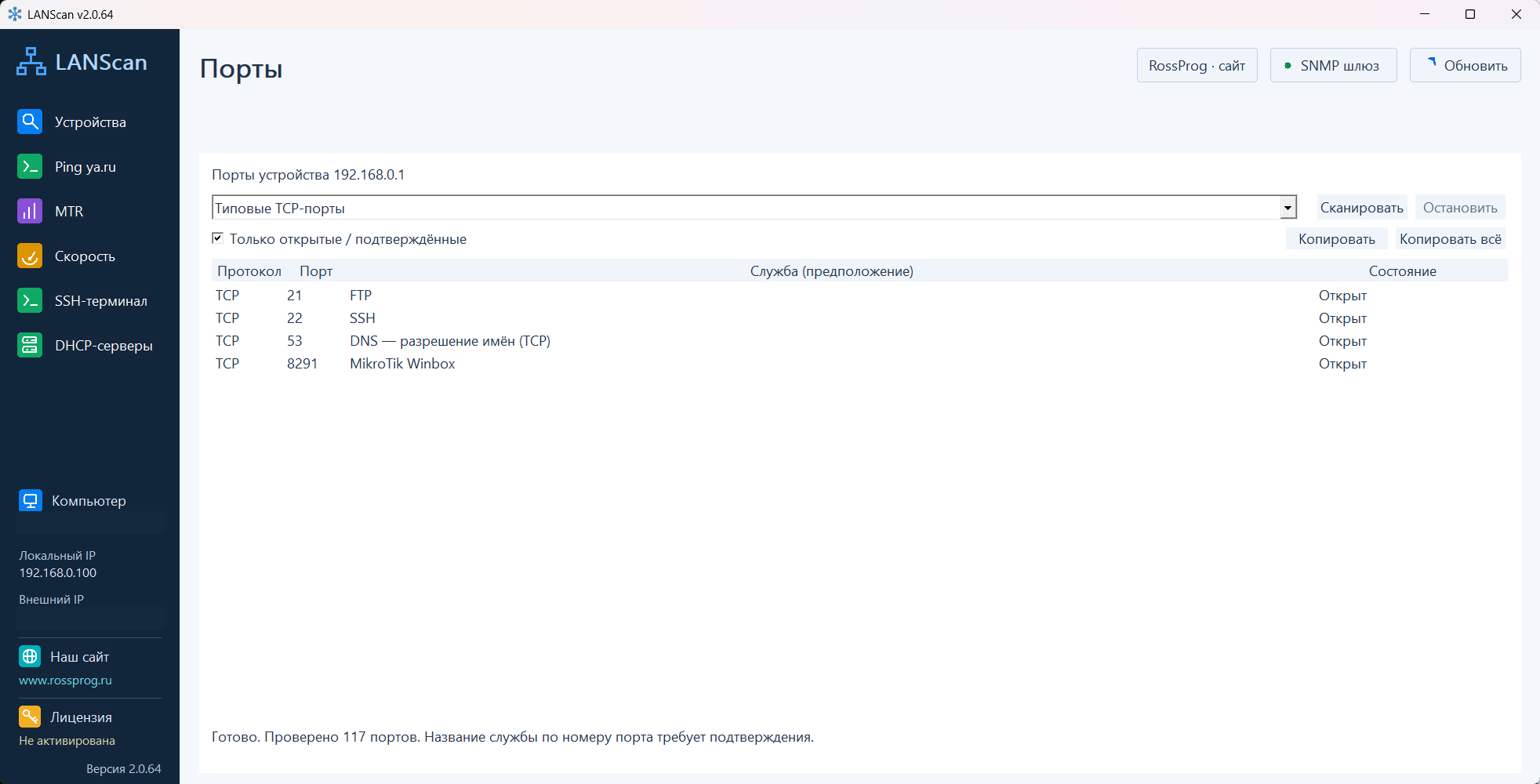Click the Внешний IP label
Screen dimensions: 1540x784
click(x=51, y=600)
